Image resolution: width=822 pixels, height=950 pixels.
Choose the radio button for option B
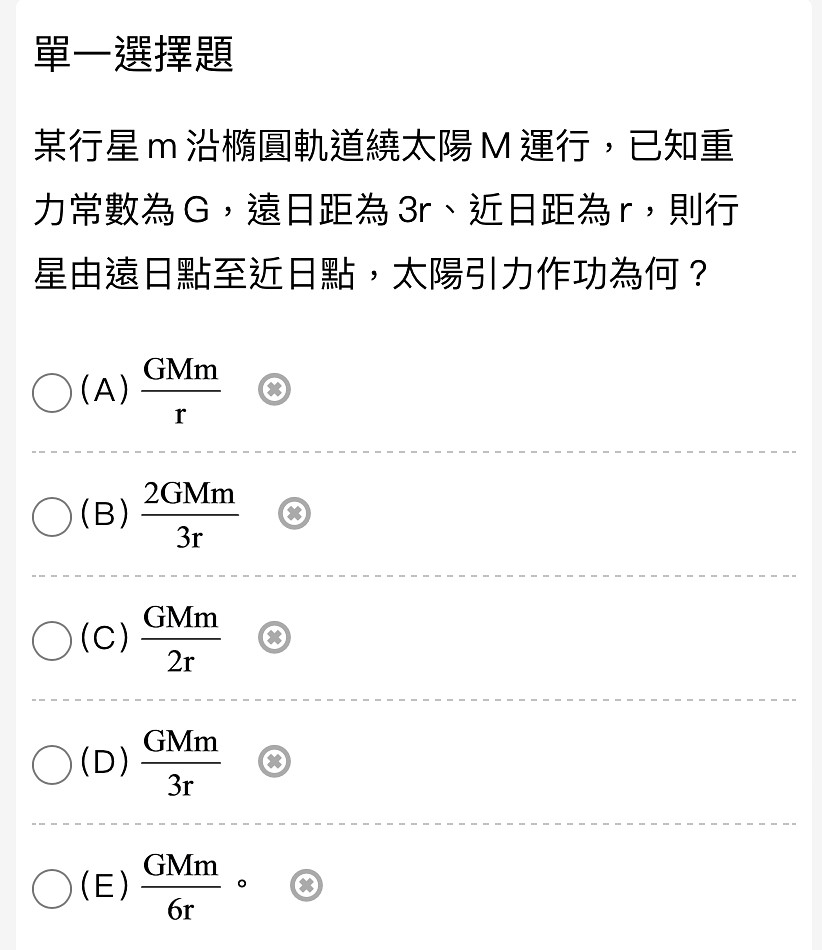52,517
